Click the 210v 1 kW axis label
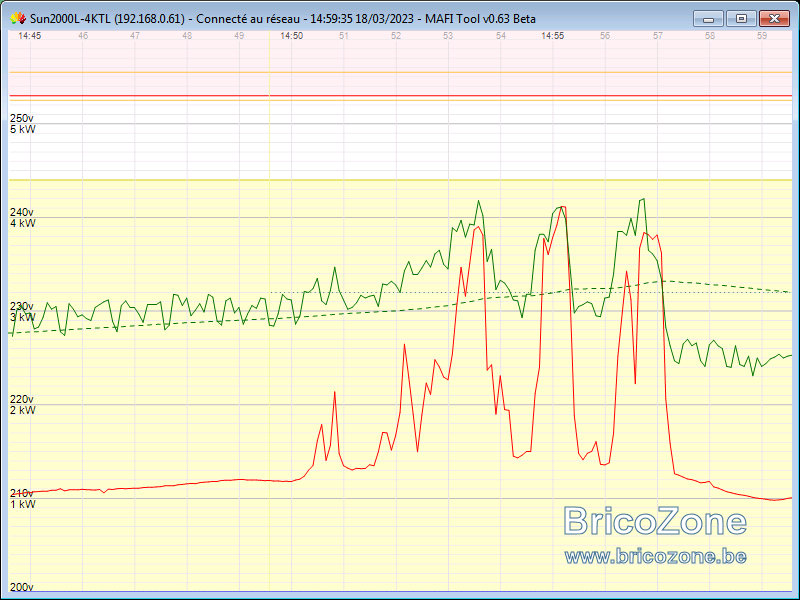 (x=23, y=499)
